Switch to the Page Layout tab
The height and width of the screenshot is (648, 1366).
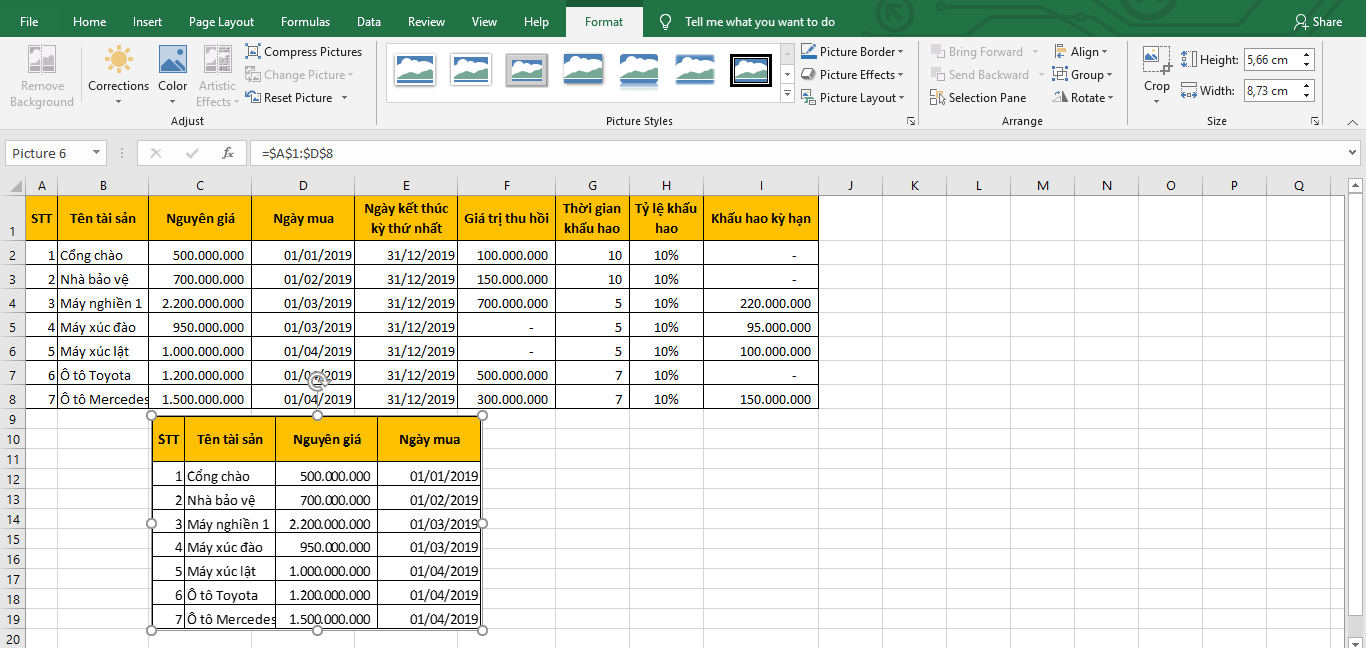coord(221,22)
